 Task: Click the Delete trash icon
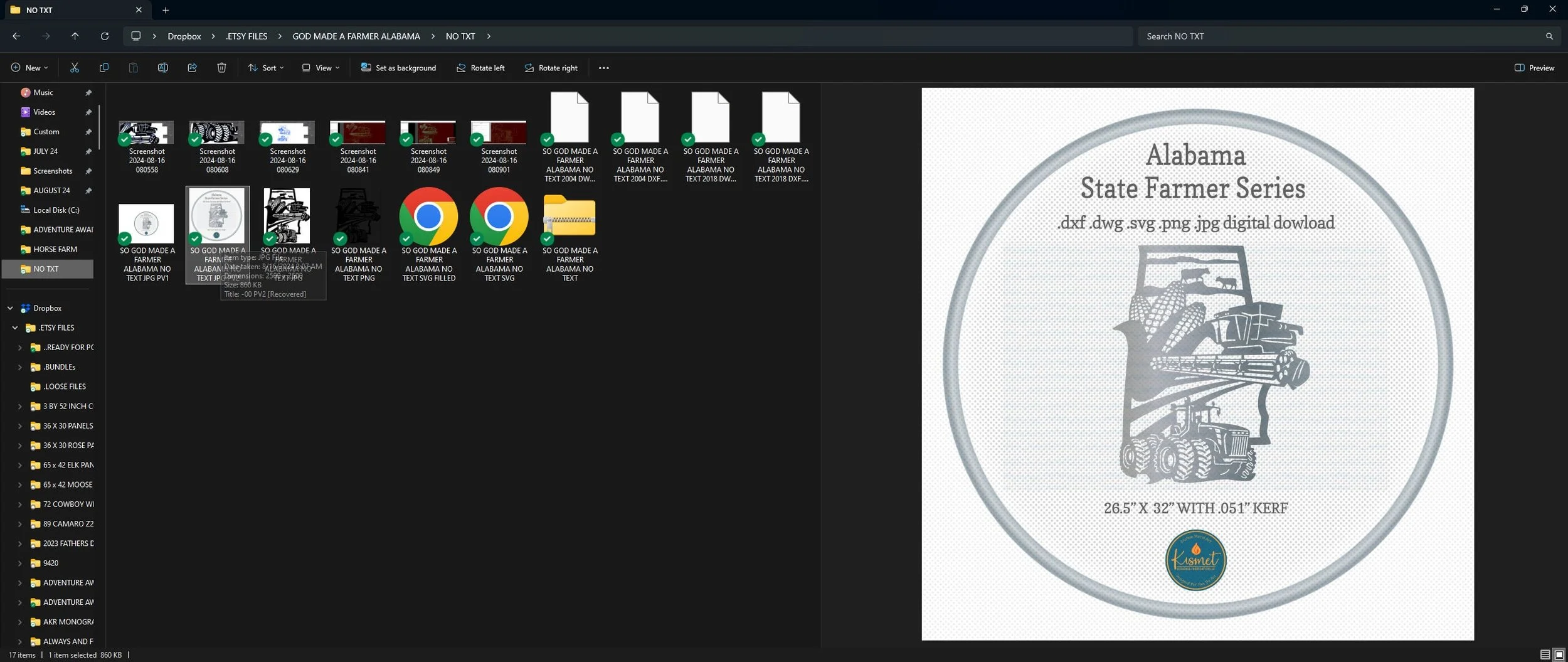222,68
